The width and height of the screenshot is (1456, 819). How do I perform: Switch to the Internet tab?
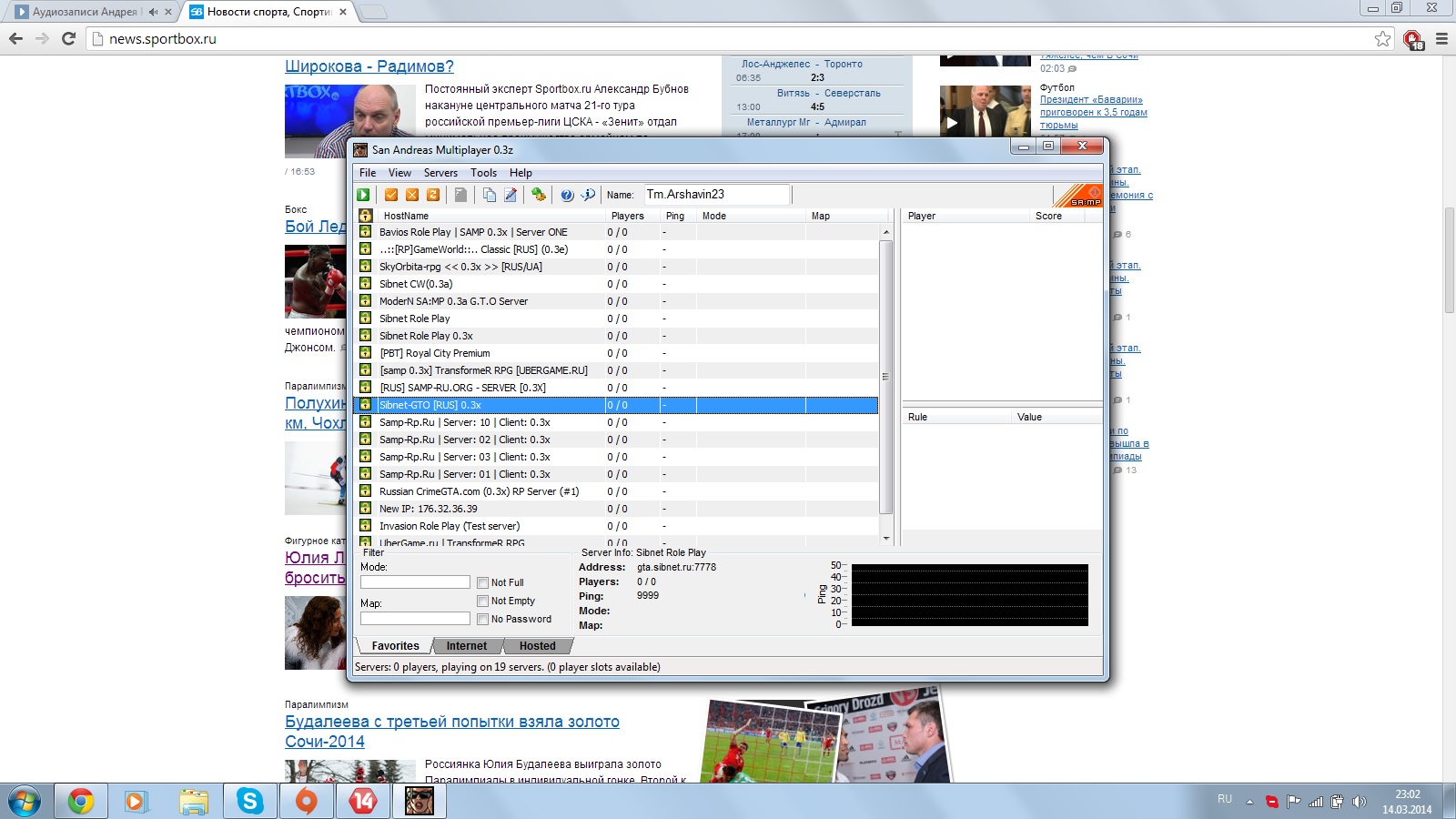pyautogui.click(x=467, y=646)
